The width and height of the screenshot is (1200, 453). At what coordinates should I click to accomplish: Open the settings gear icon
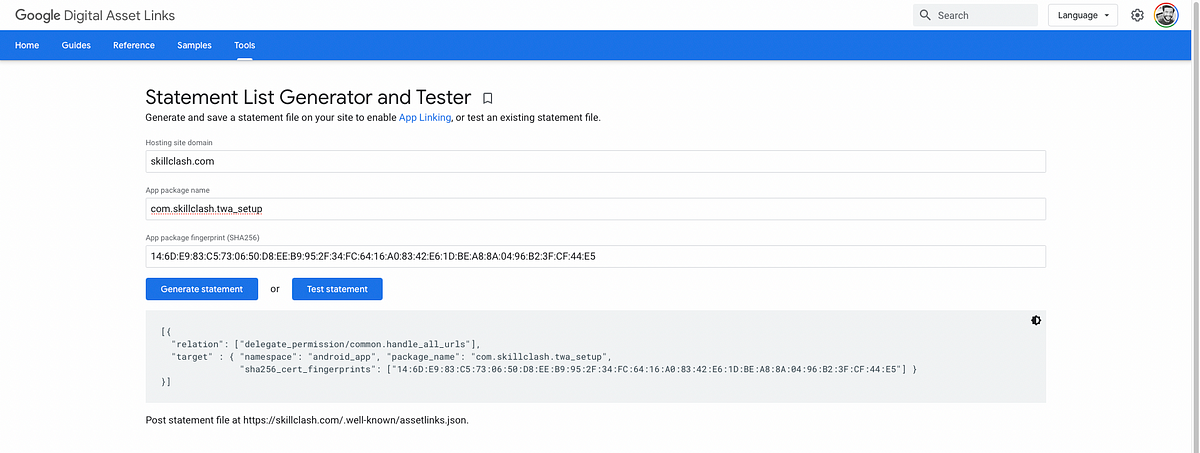[1137, 15]
